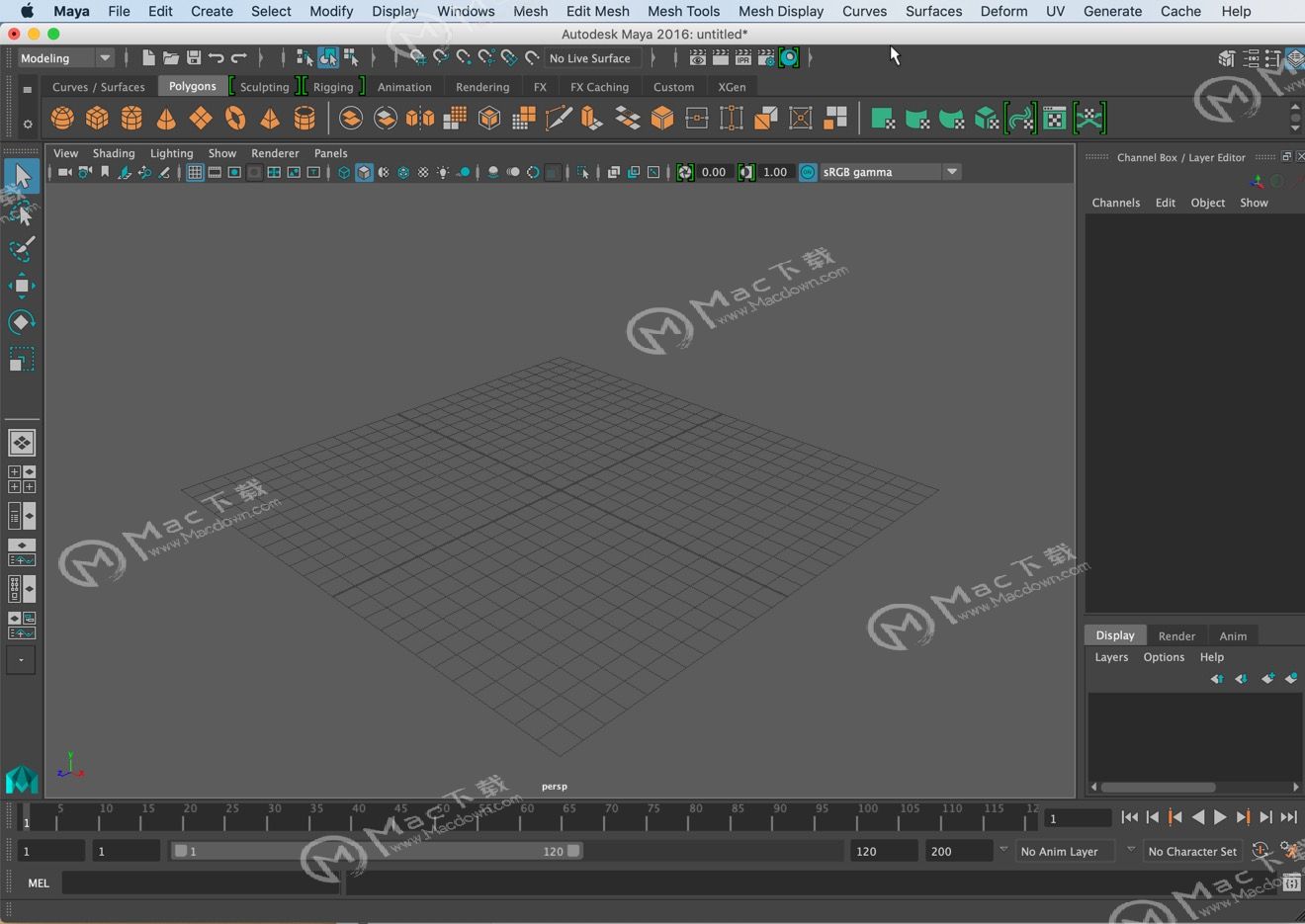This screenshot has width=1305, height=924.
Task: Create a polygon cube from the shelf
Action: click(97, 119)
